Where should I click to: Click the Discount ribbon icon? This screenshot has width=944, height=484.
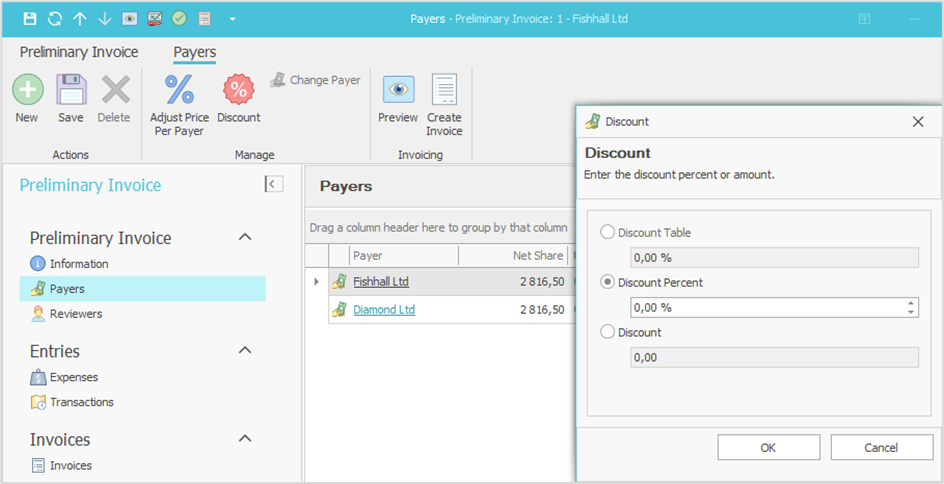[x=238, y=91]
